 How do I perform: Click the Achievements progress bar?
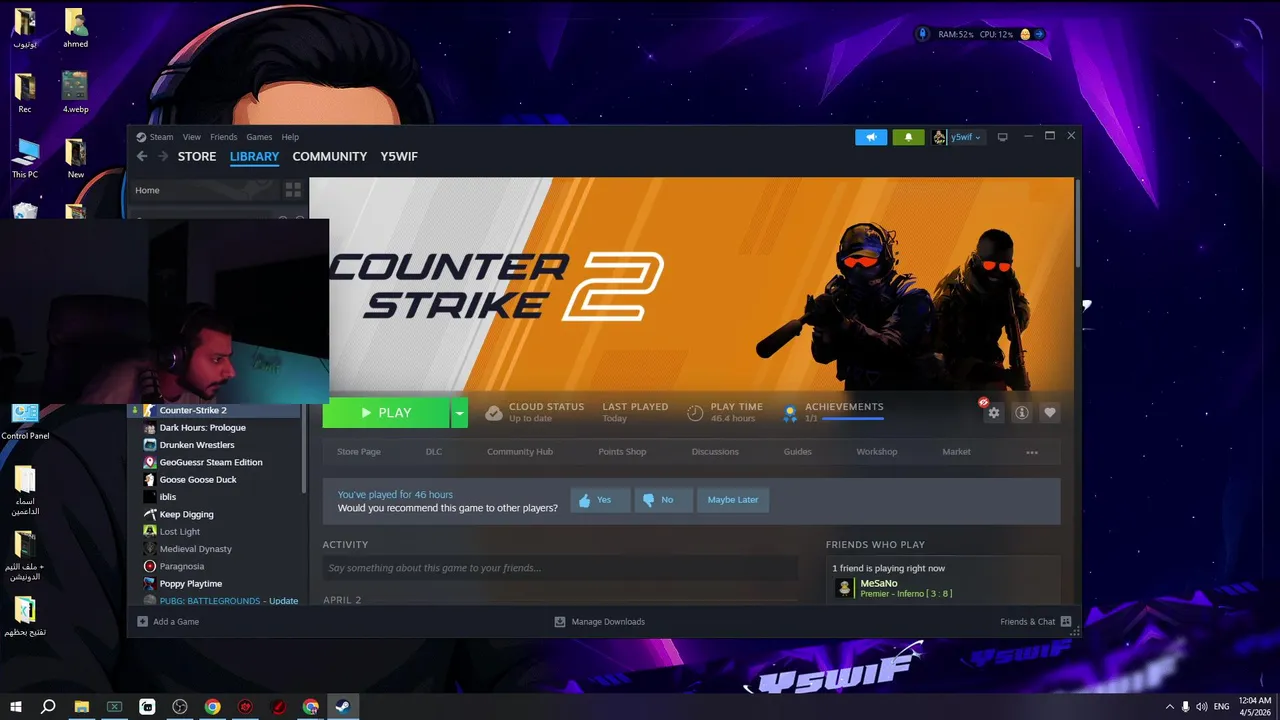coord(853,418)
